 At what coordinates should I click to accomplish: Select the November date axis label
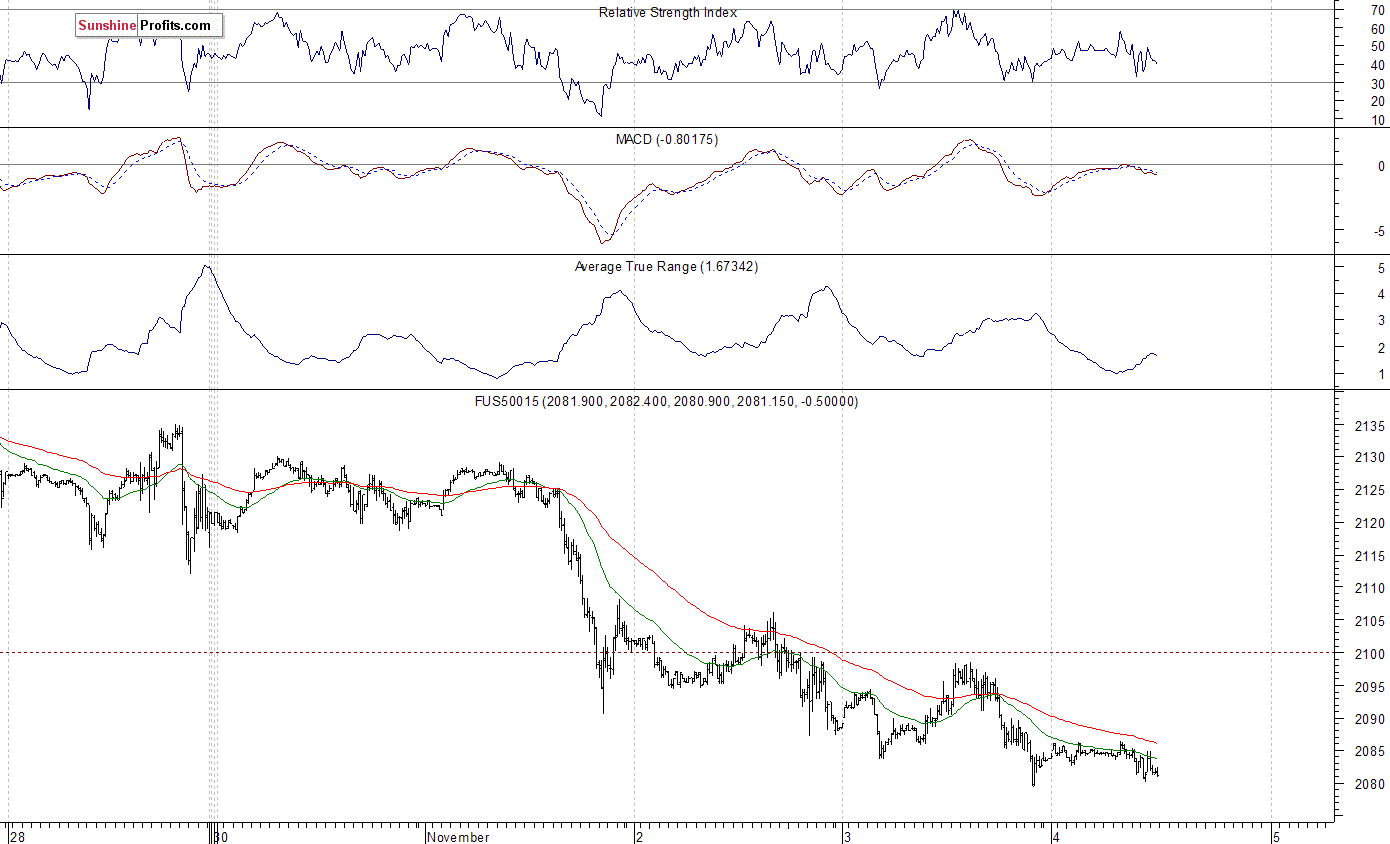[458, 837]
